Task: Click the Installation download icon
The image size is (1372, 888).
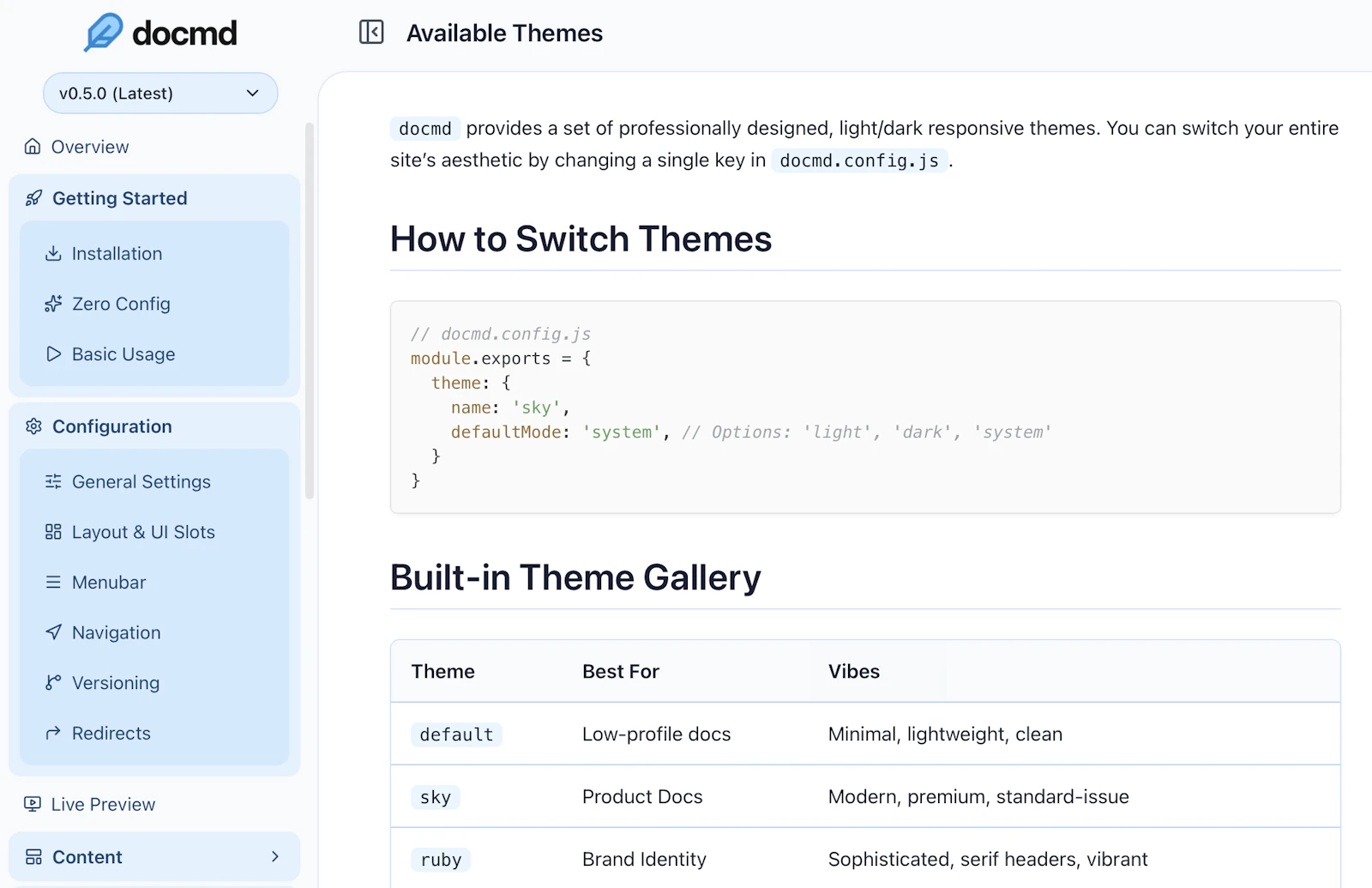Action: pyautogui.click(x=53, y=253)
